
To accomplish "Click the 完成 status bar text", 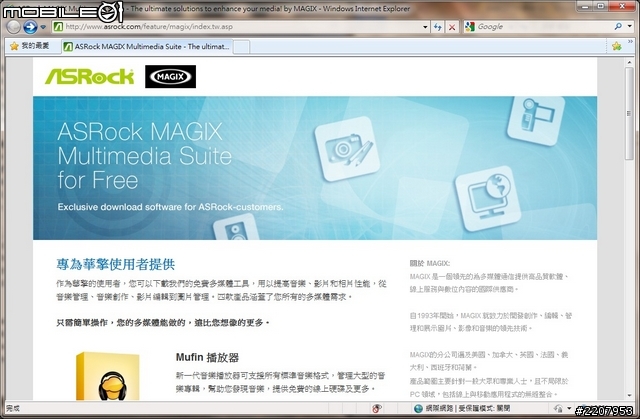I will click(13, 408).
